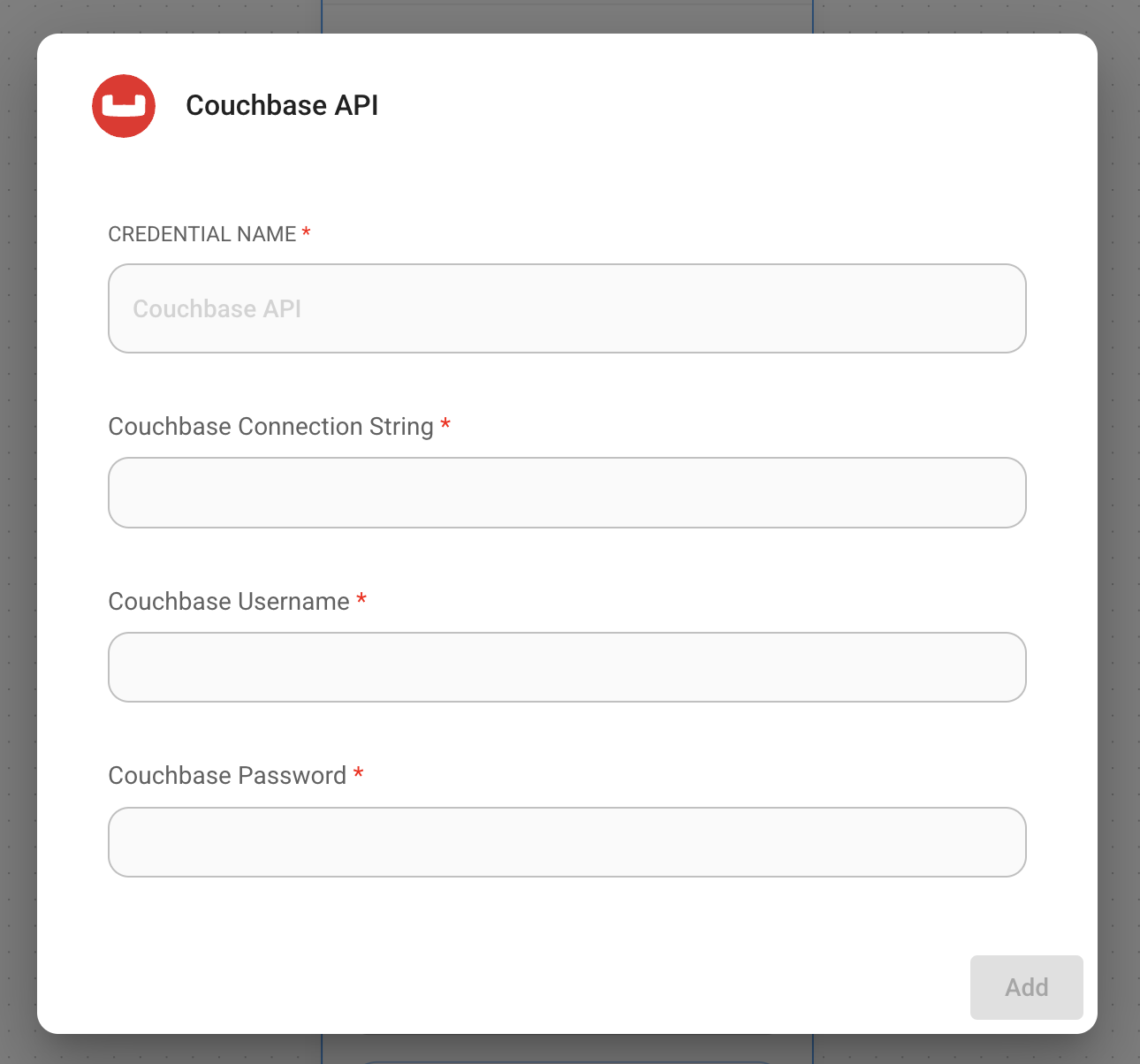Select the Couchbase Password input box
Viewport: 1140px width, 1064px height.
[x=566, y=842]
